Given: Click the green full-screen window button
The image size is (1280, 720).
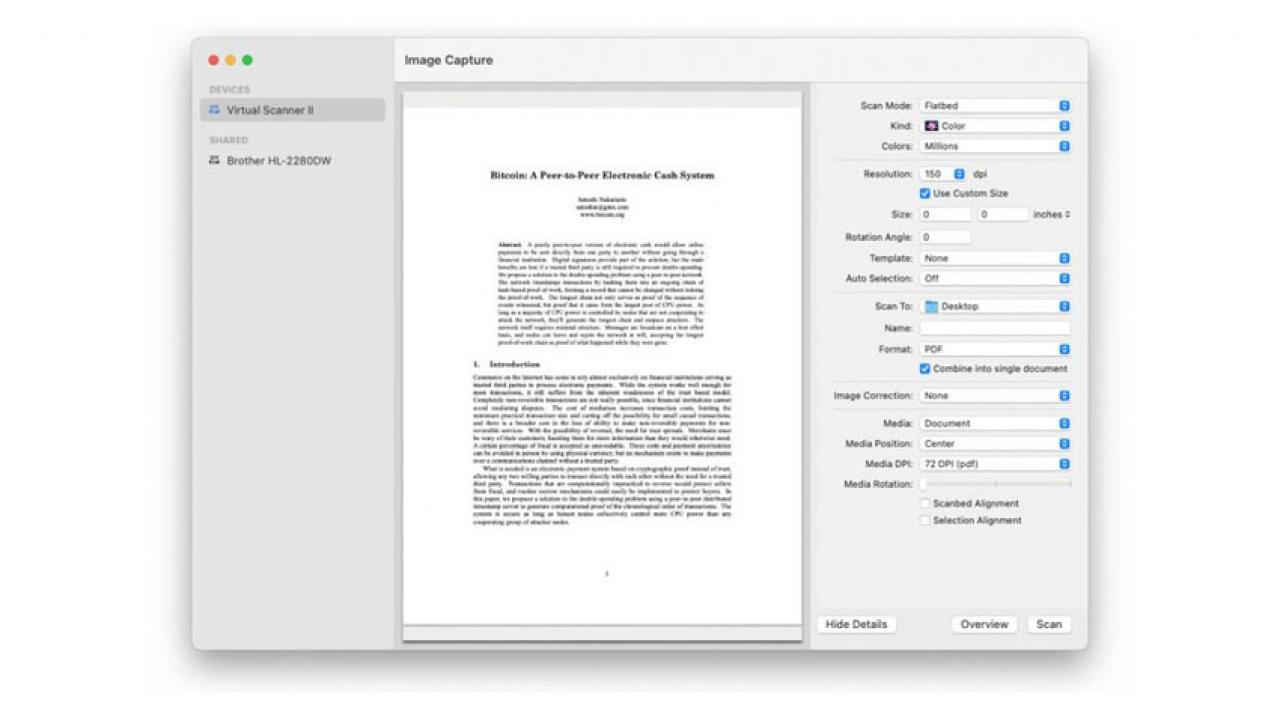Looking at the screenshot, I should [x=247, y=60].
